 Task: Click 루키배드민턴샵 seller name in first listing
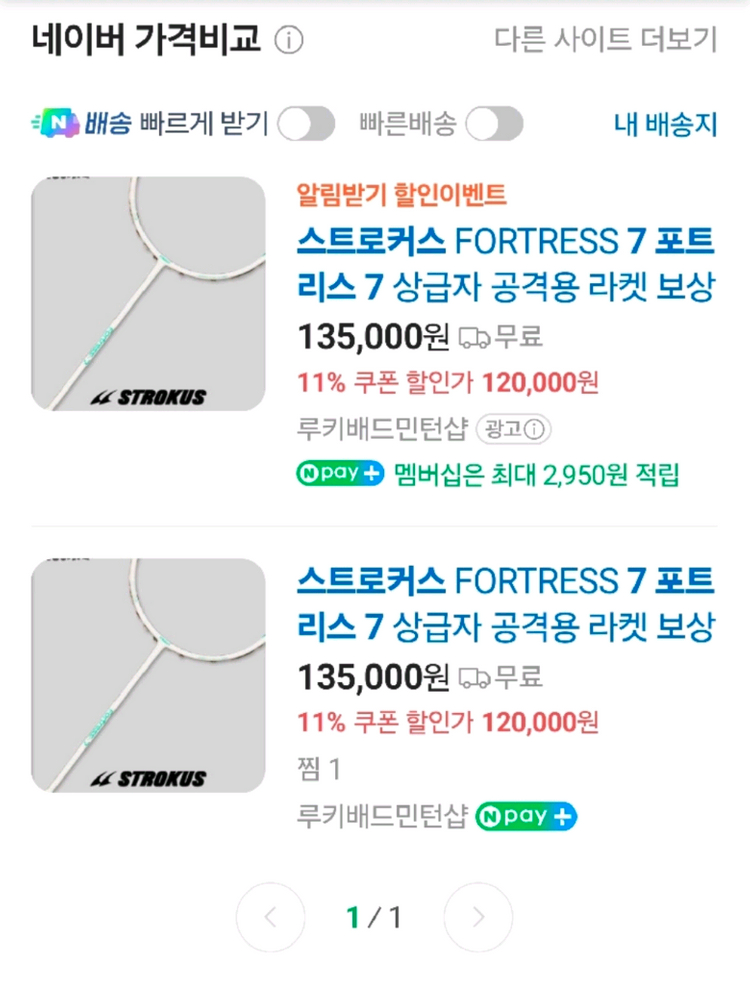[383, 429]
